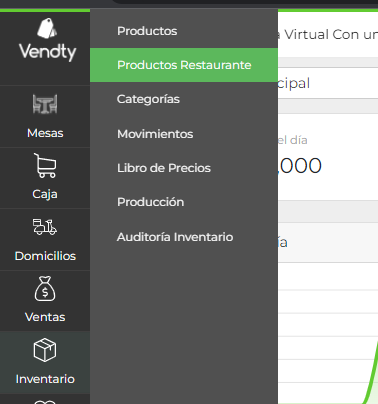Click the Domicilios sidebar label

45,256
